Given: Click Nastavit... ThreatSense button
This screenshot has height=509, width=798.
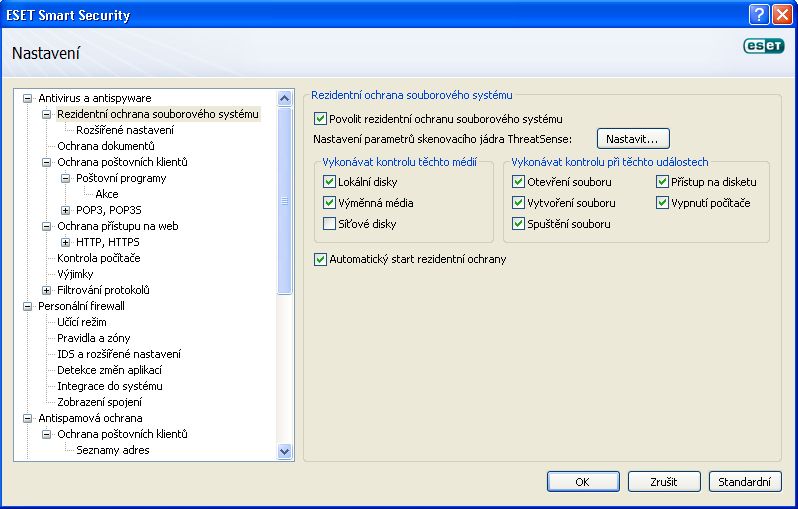Looking at the screenshot, I should [x=633, y=139].
